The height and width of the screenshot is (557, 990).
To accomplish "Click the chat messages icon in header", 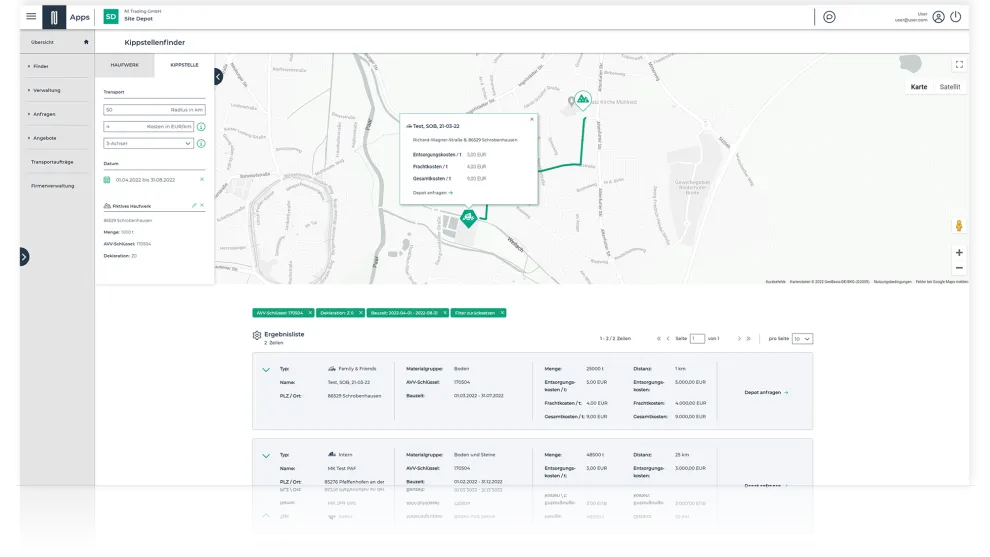I will click(829, 17).
